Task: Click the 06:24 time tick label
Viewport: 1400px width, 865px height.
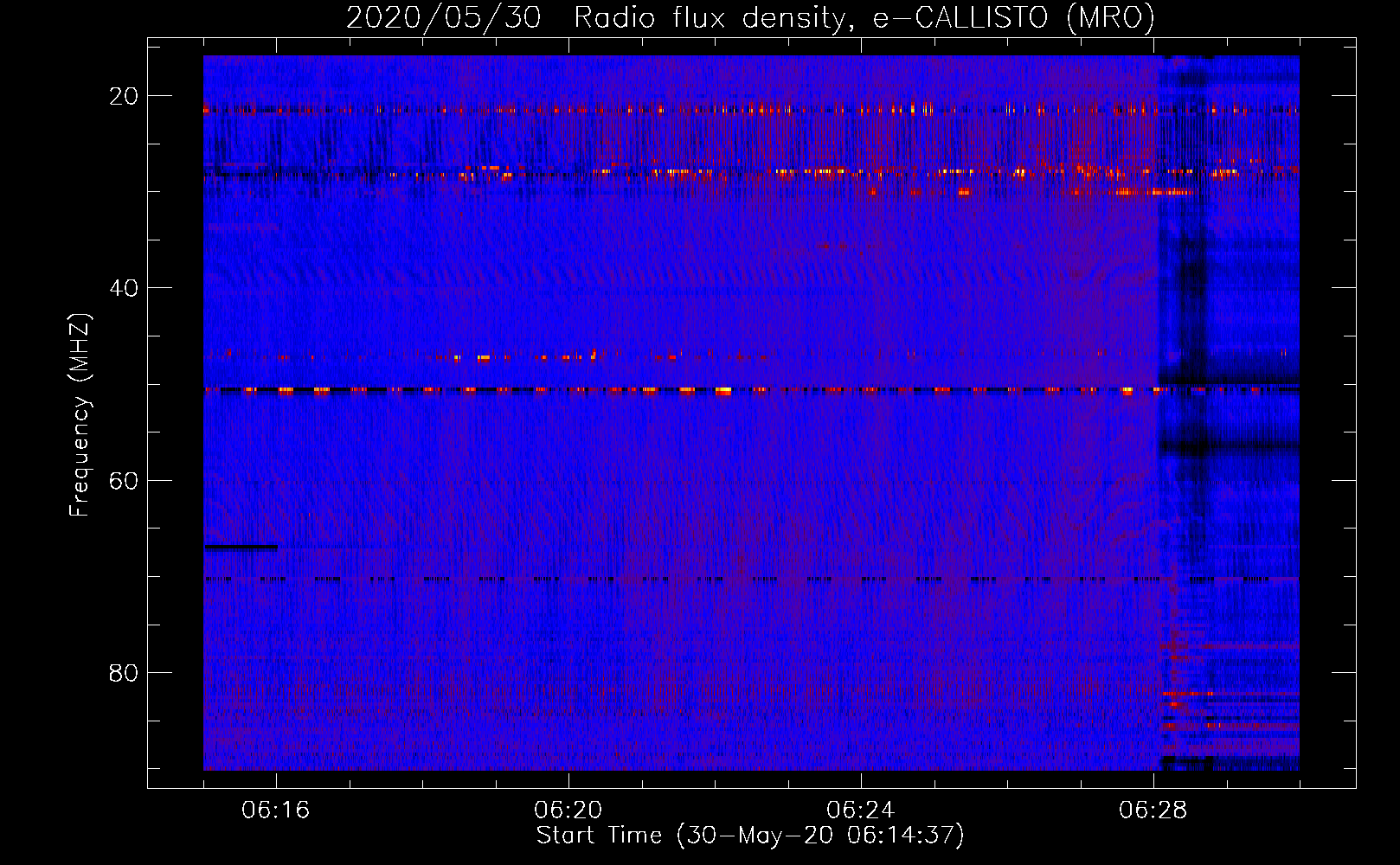Action: pos(861,811)
